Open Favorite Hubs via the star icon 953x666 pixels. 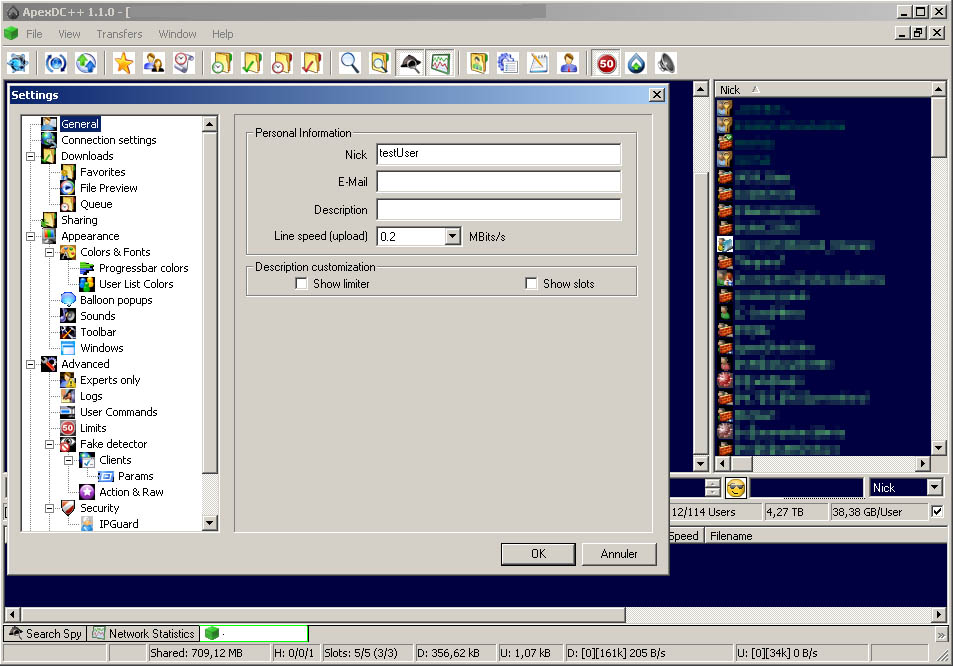123,63
